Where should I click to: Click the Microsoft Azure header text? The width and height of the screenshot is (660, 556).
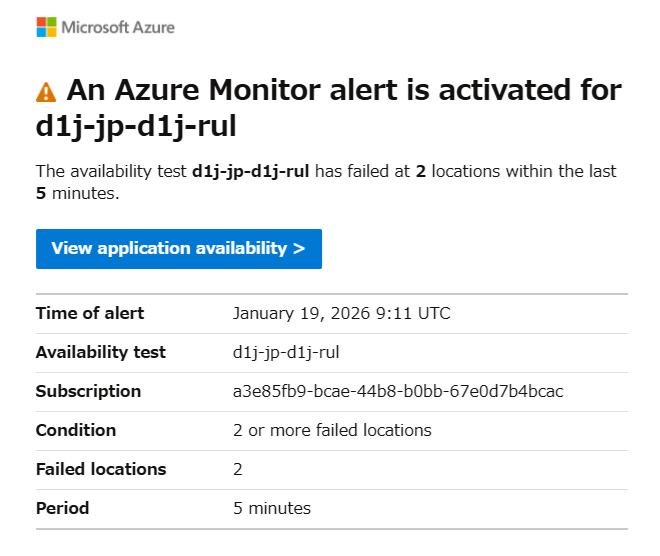click(x=118, y=27)
